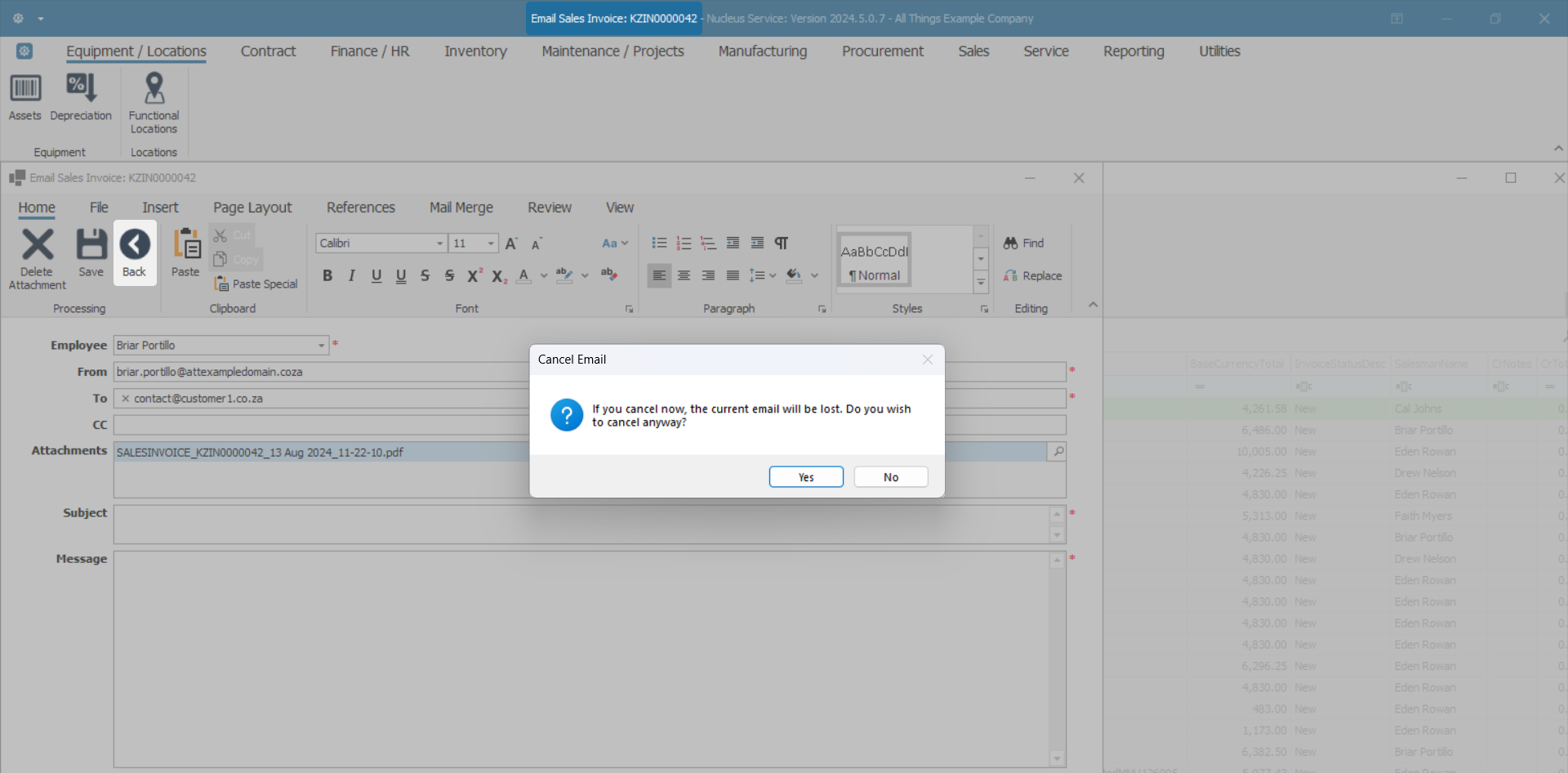Clear formatting with the eraser icon
1568x773 pixels.
[609, 275]
